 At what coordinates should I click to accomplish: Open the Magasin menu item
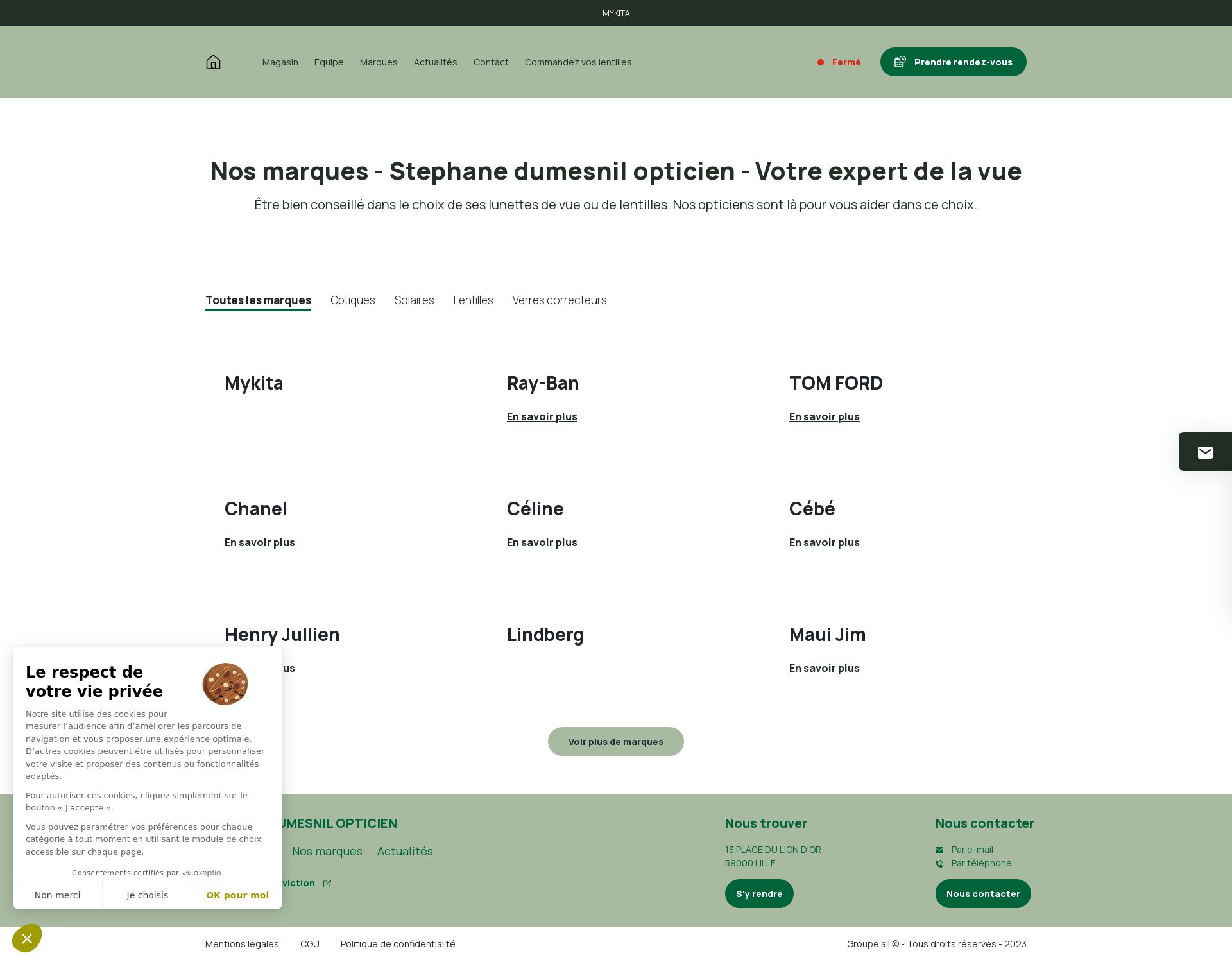(280, 62)
